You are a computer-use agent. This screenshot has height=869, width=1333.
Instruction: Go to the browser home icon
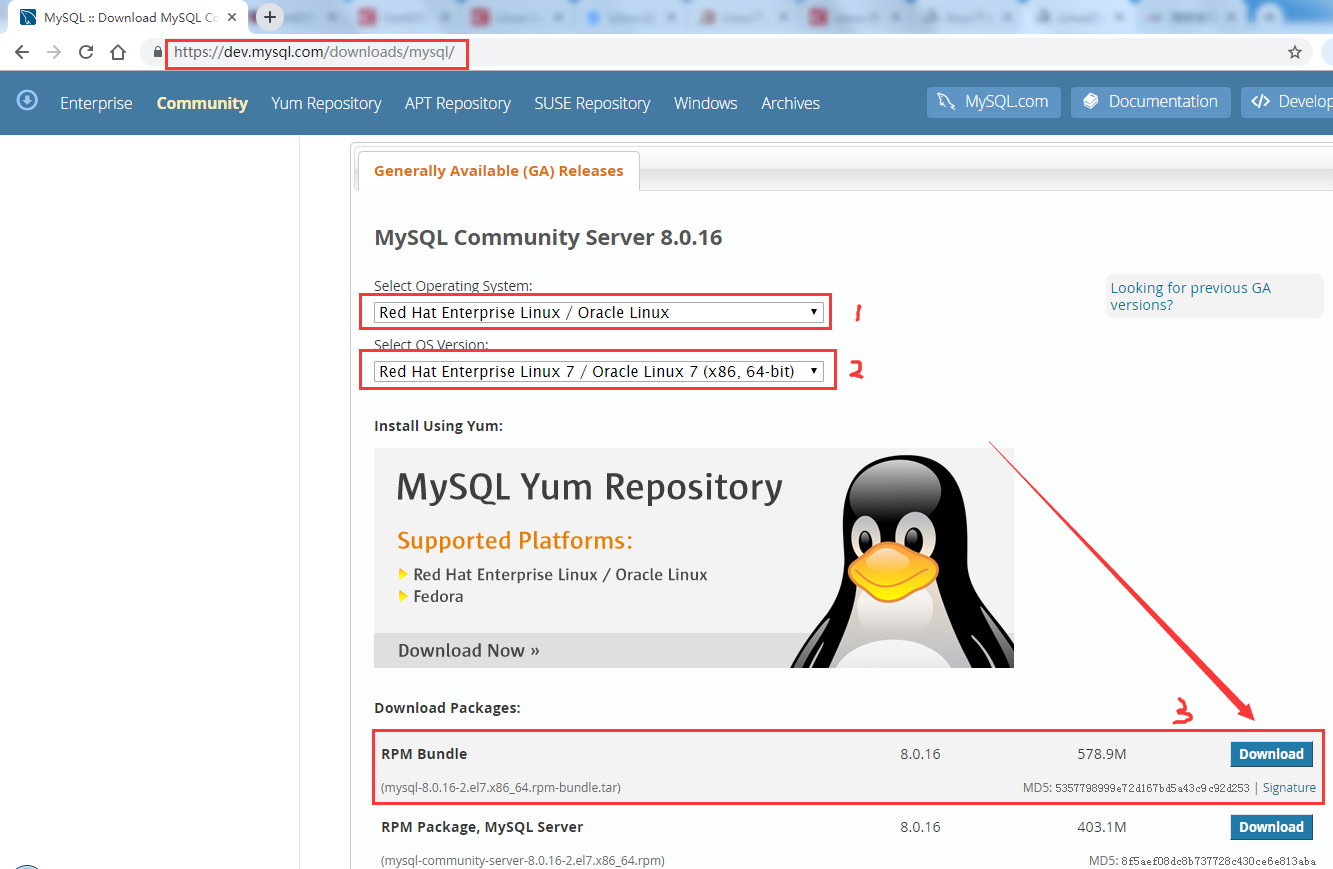point(118,52)
